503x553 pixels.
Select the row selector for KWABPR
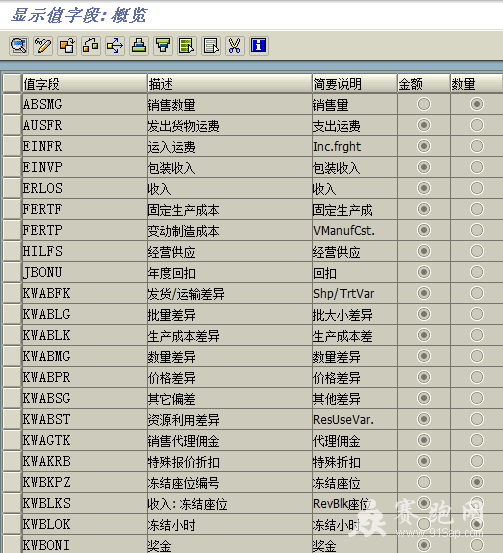(x=12, y=377)
